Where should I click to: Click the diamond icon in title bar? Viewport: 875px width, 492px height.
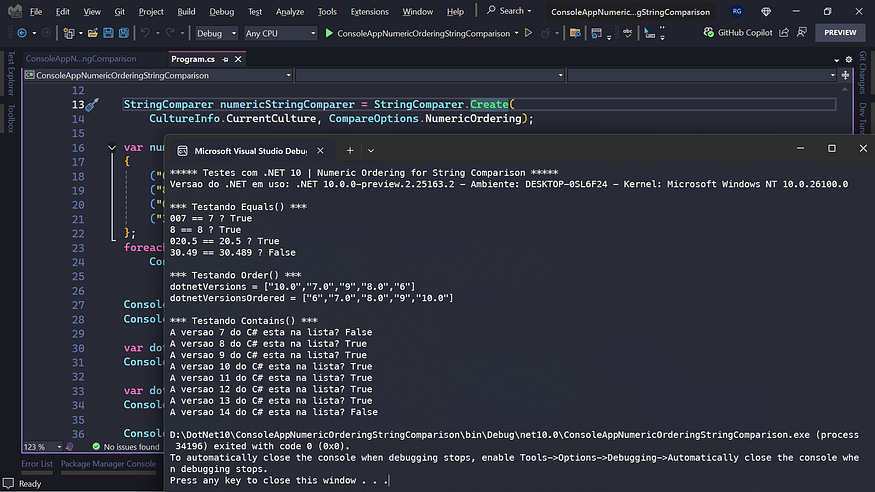[x=766, y=11]
